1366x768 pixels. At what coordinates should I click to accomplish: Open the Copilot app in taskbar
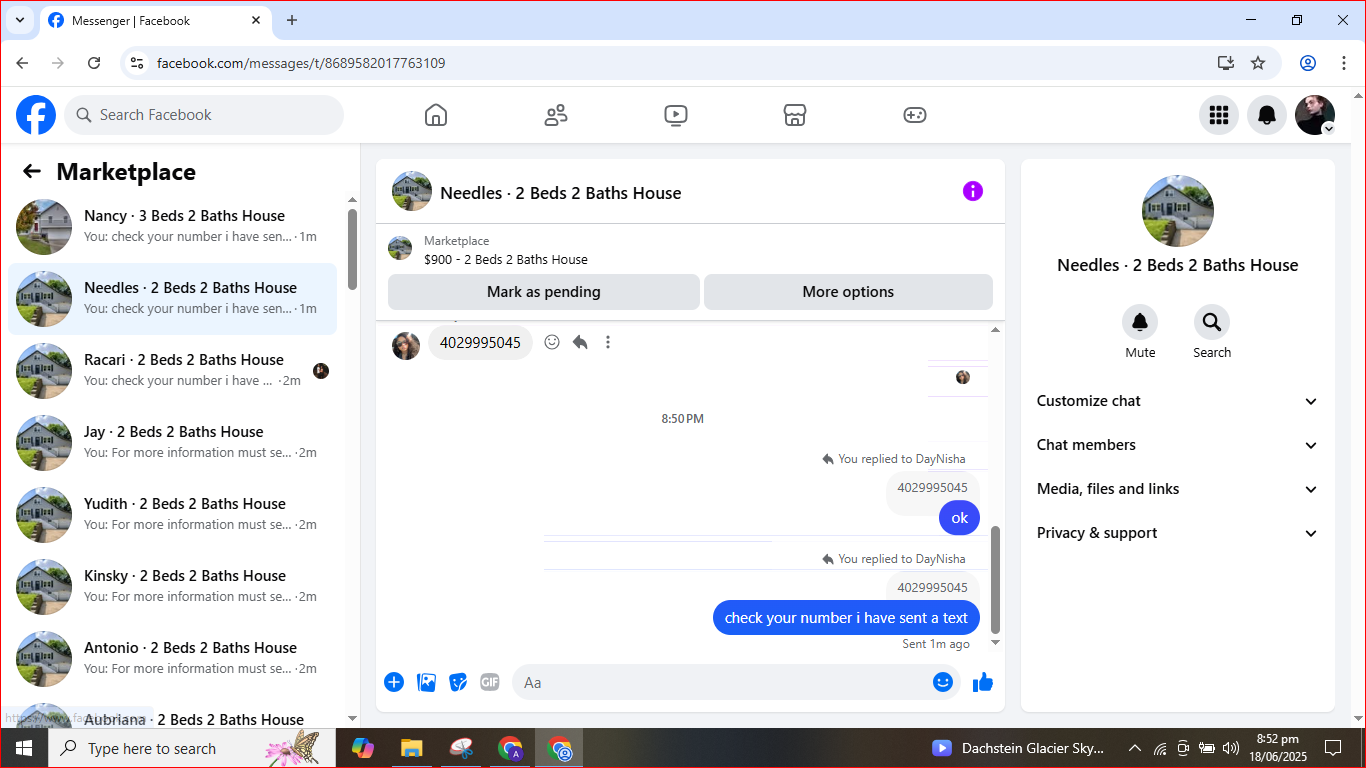click(x=362, y=748)
